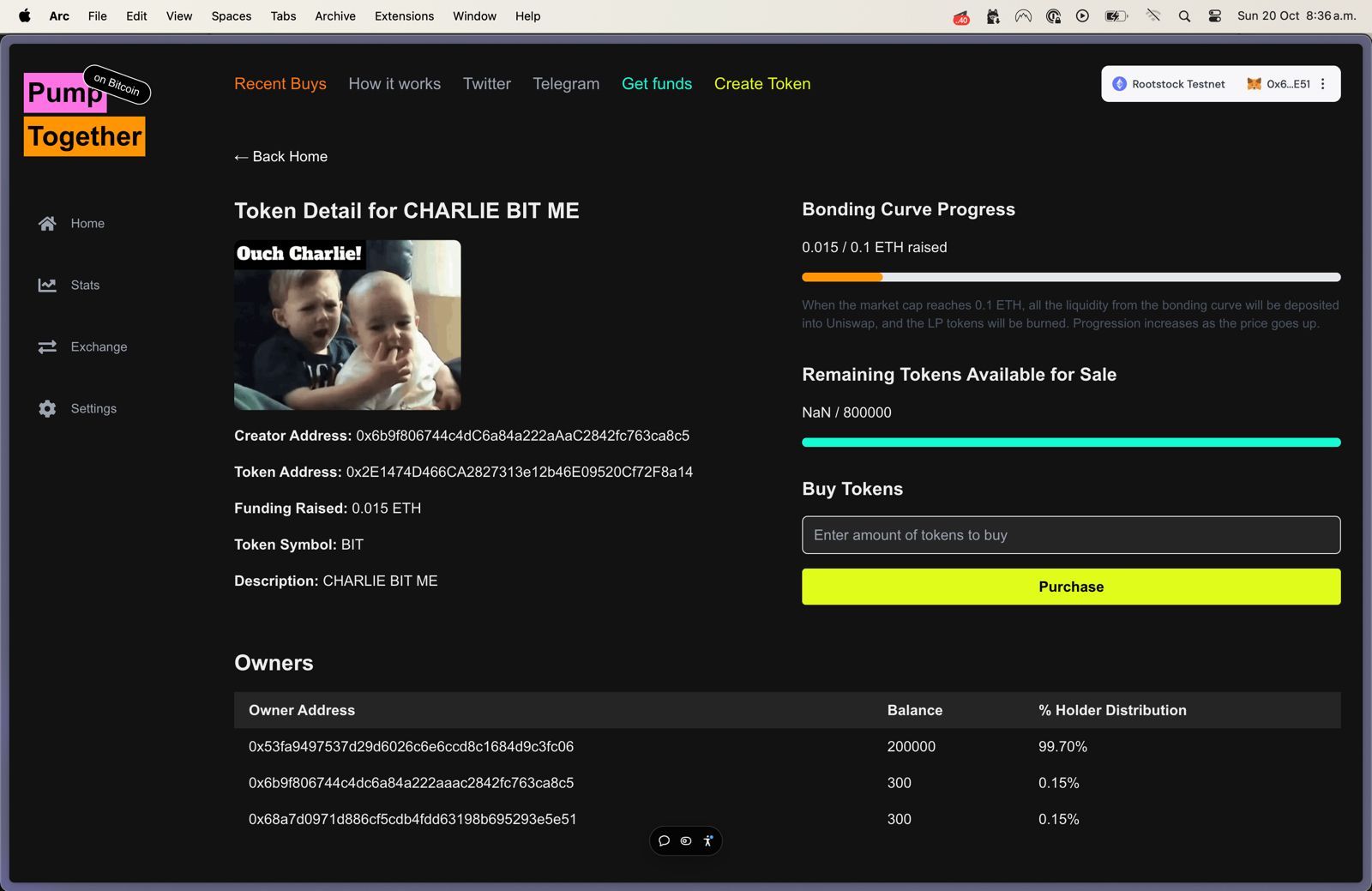Click the remaining tokens teal progress bar
This screenshot has width=1372, height=891.
(x=1071, y=442)
